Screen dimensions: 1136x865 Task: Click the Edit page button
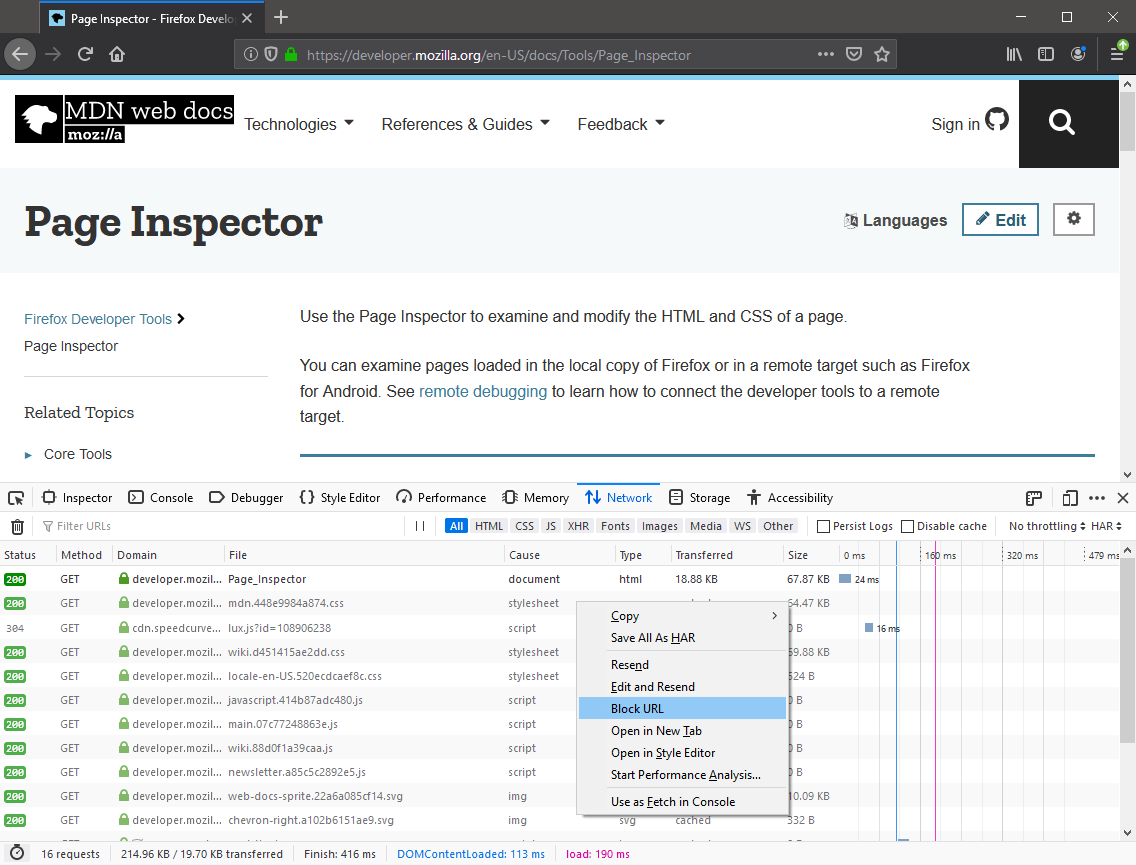(1000, 220)
